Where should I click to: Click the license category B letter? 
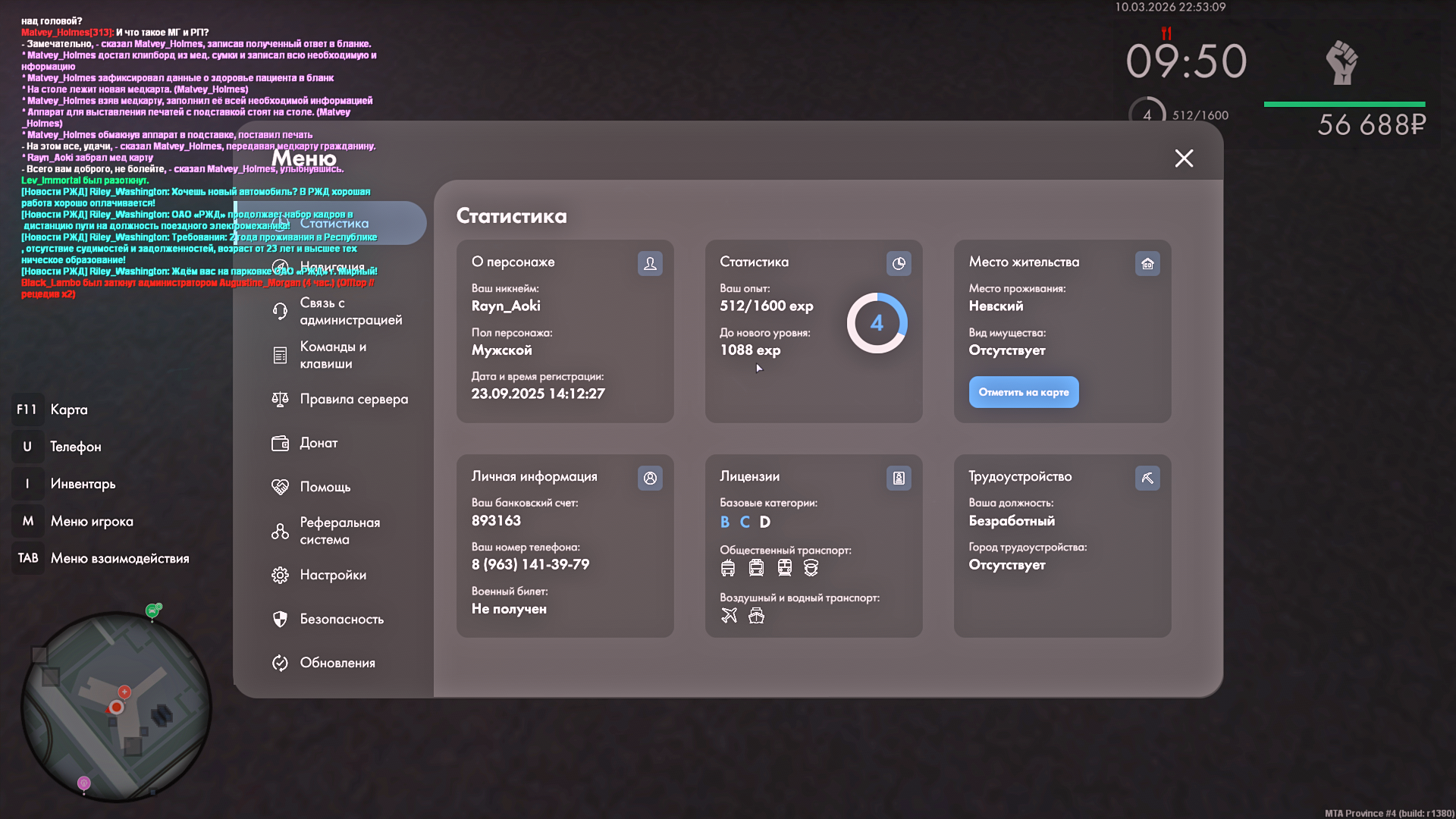pyautogui.click(x=725, y=522)
